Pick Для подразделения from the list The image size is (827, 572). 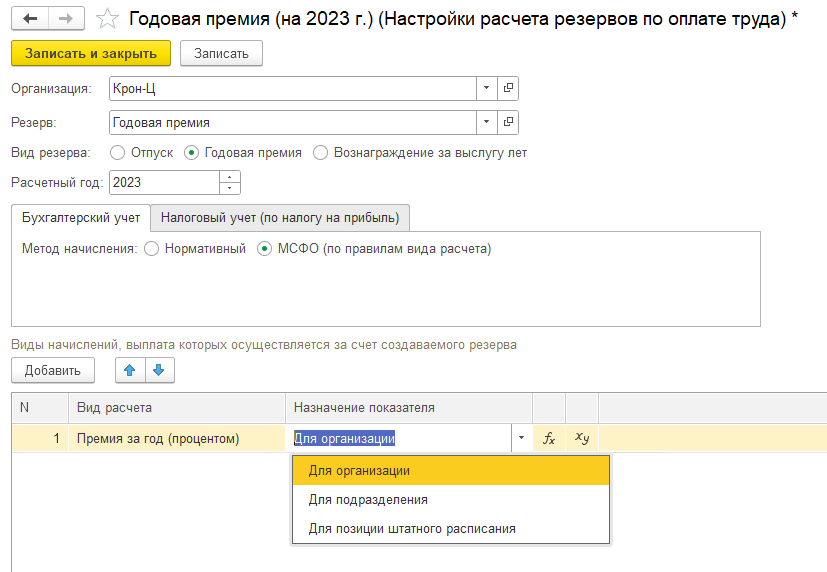(451, 500)
